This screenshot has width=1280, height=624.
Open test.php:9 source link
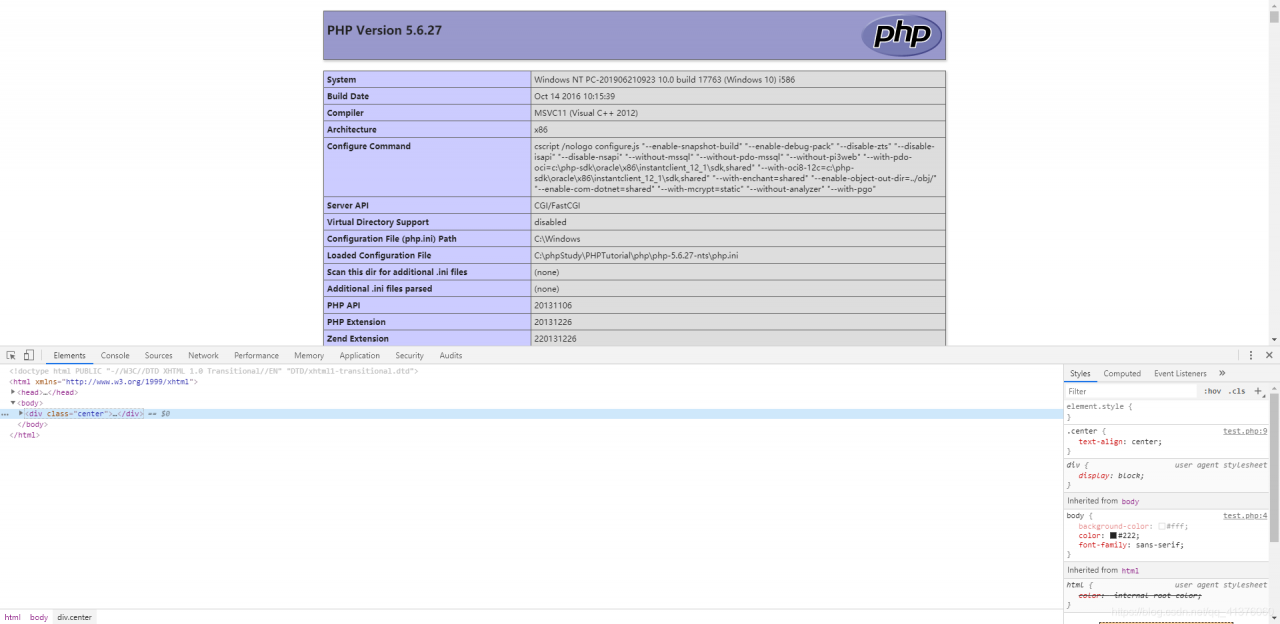pyautogui.click(x=1245, y=431)
